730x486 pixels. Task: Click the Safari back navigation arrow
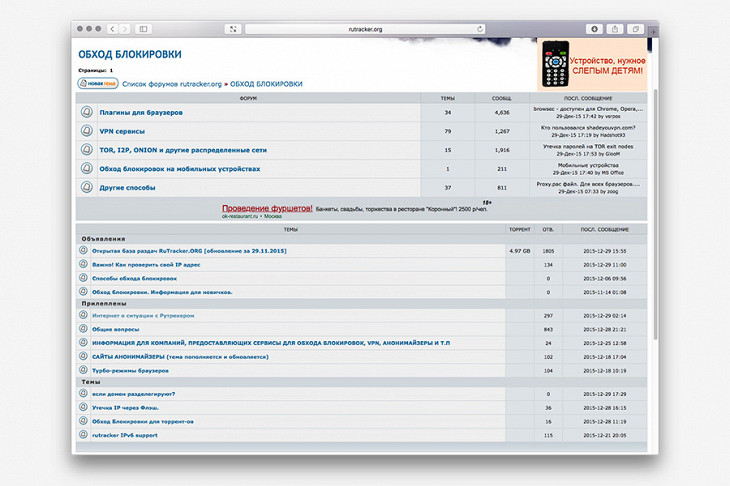point(112,29)
